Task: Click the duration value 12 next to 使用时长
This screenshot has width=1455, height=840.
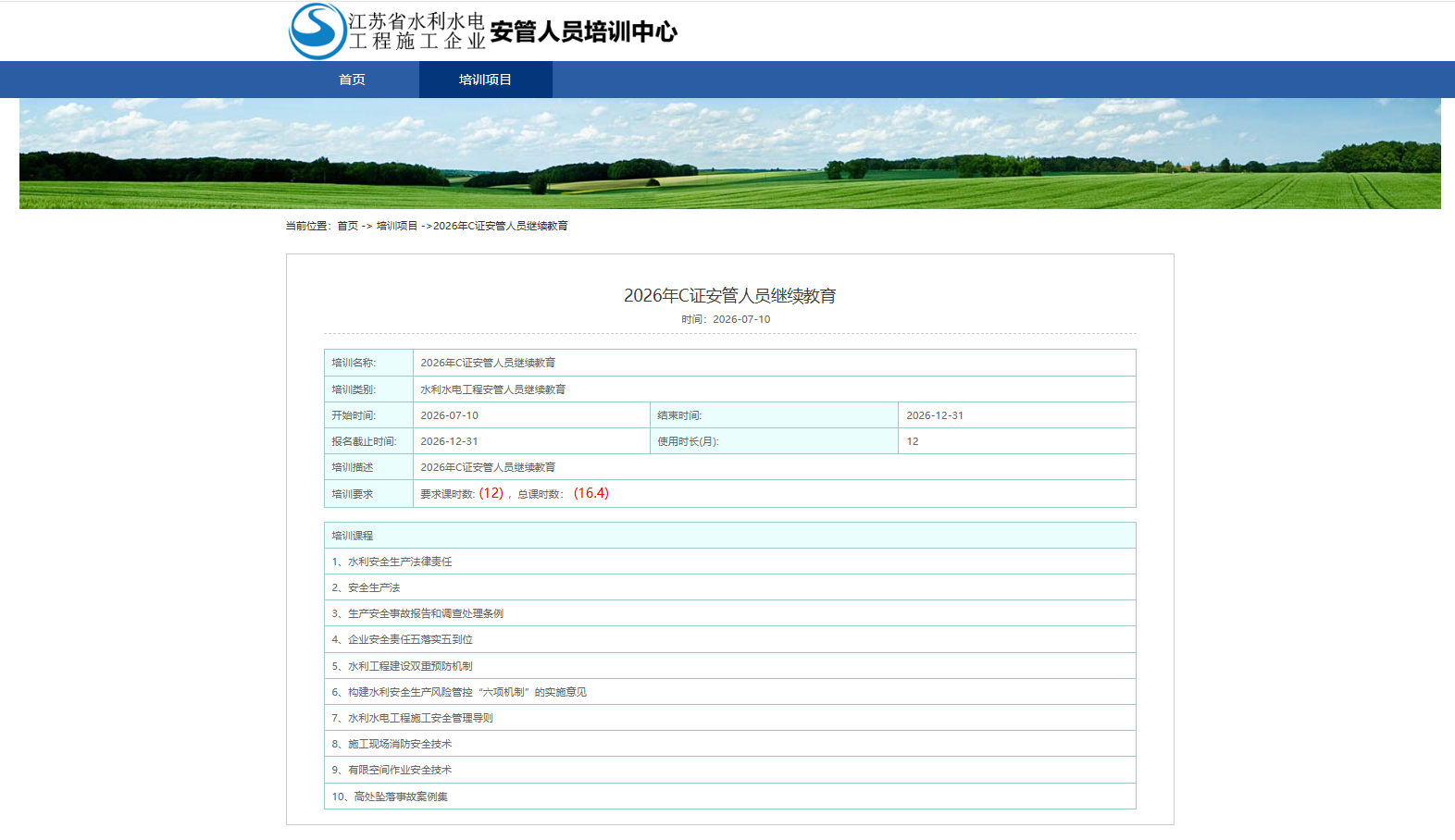Action: (913, 441)
